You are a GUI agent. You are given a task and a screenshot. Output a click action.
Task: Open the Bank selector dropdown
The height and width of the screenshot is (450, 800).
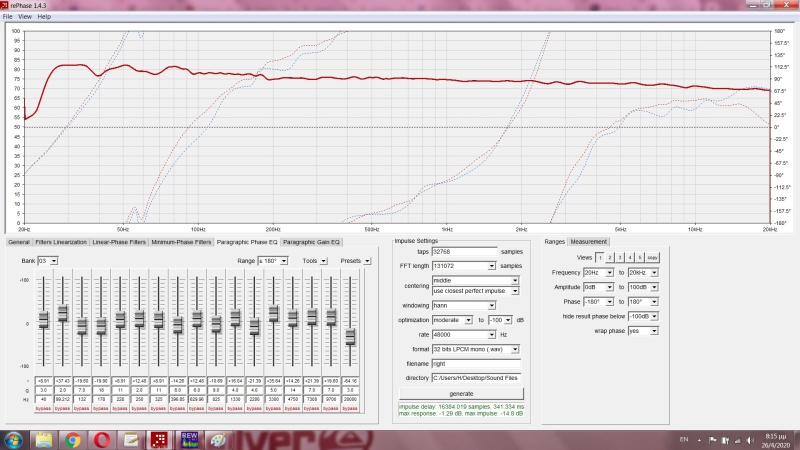(53, 260)
